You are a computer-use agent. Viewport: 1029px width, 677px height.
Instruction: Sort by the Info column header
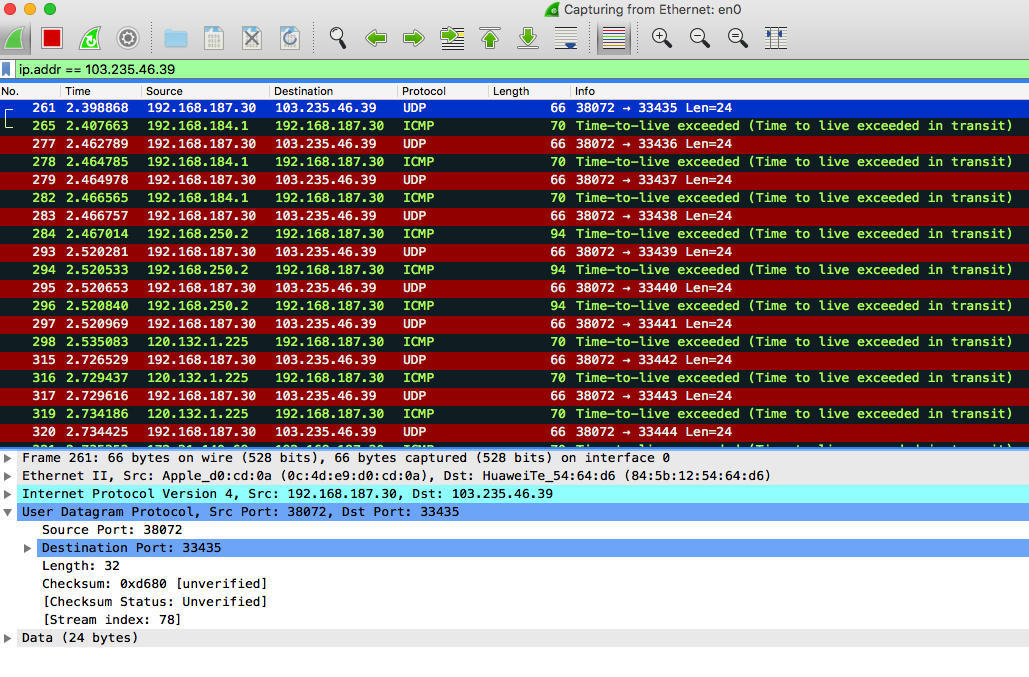(x=799, y=91)
